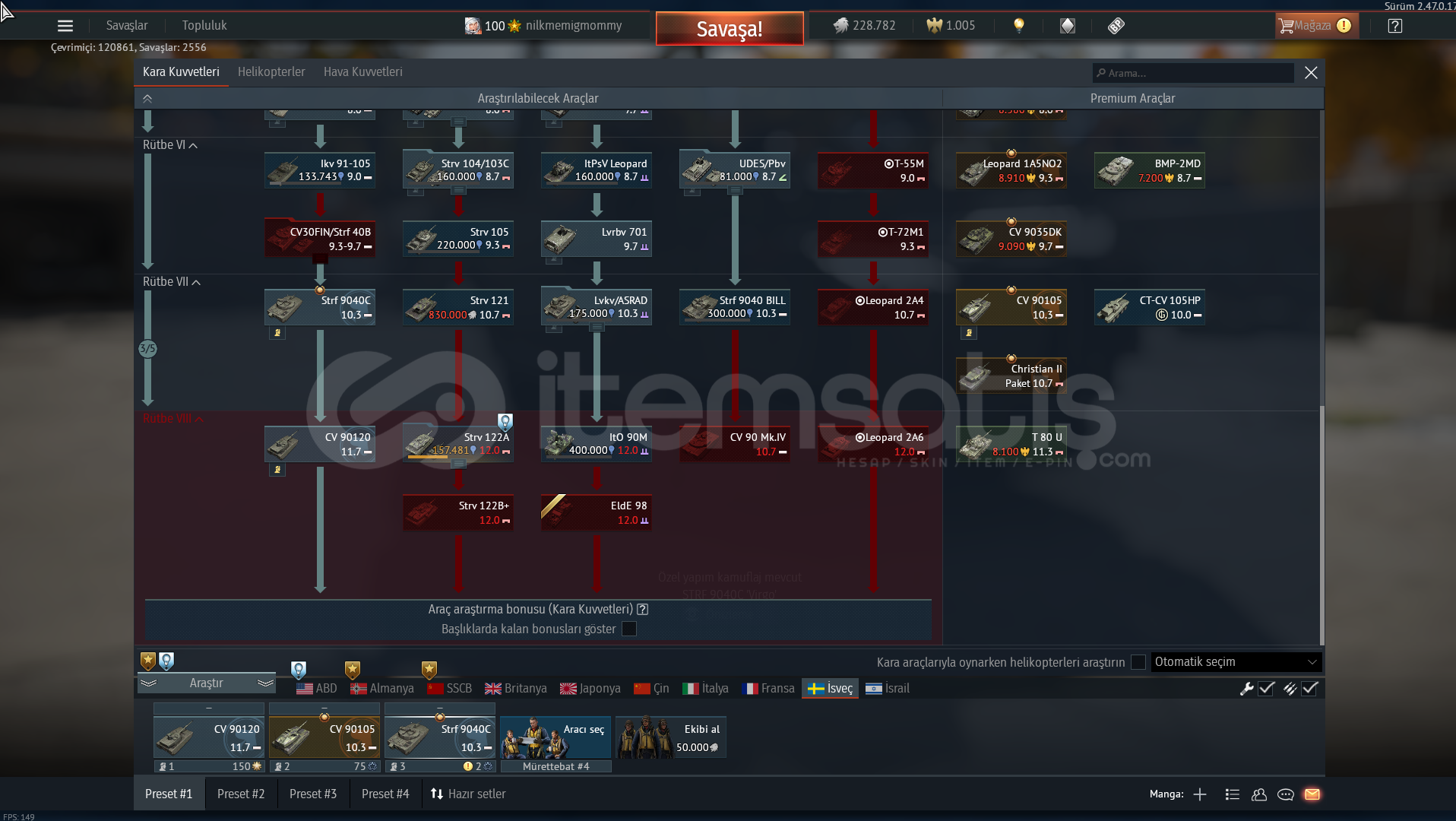1456x821 pixels.
Task: Click the gold star badge above SSCB
Action: click(x=429, y=670)
